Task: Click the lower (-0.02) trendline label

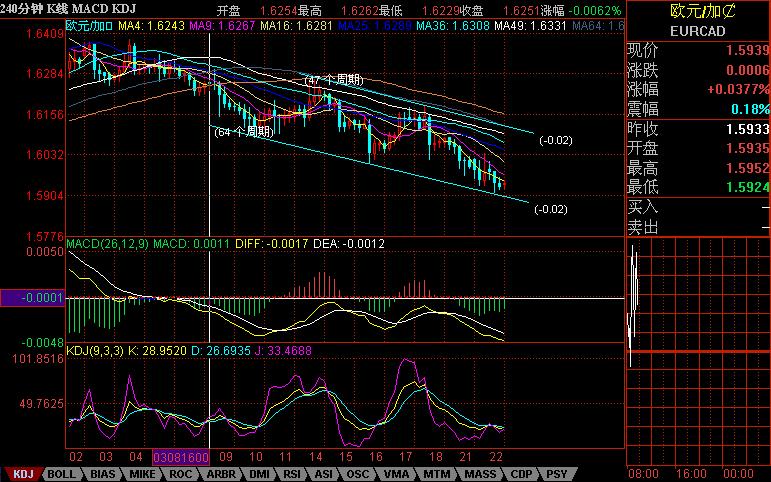Action: 551,210
